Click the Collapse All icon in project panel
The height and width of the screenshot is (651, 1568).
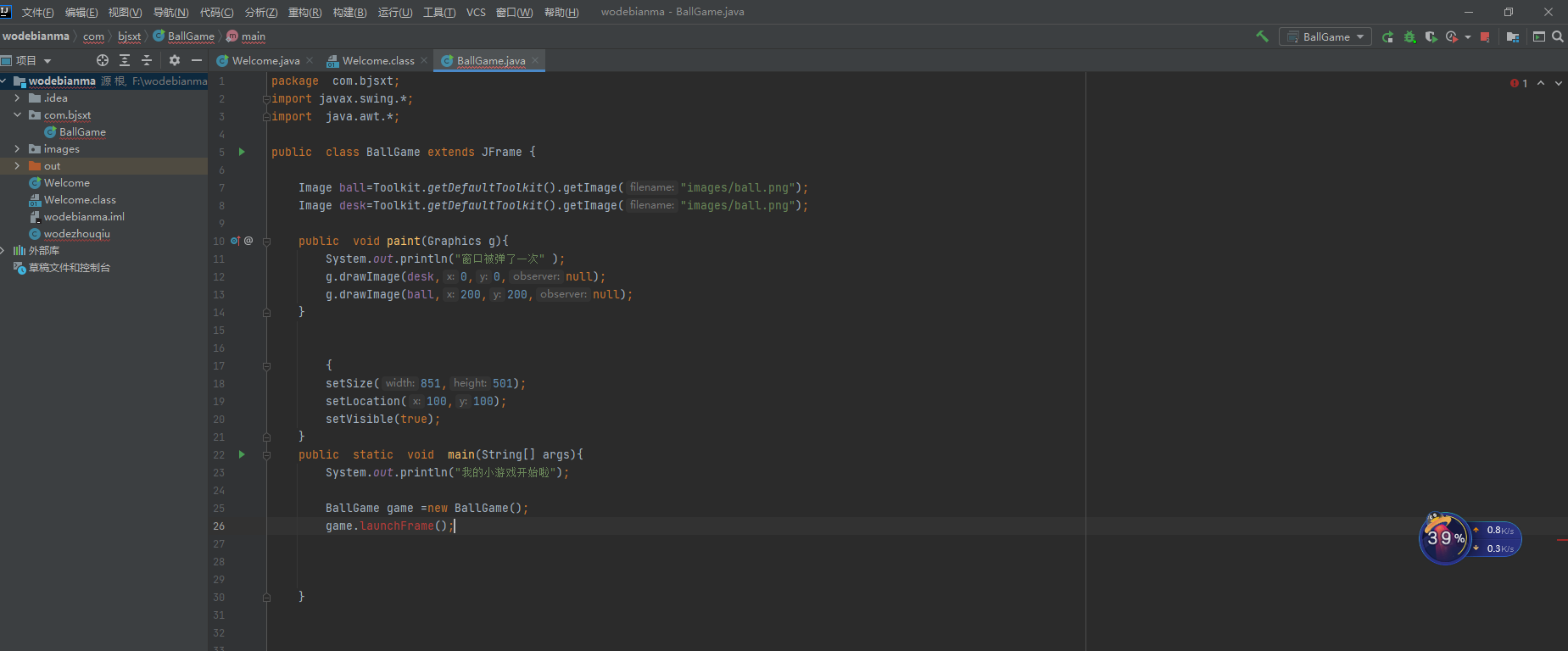(147, 60)
